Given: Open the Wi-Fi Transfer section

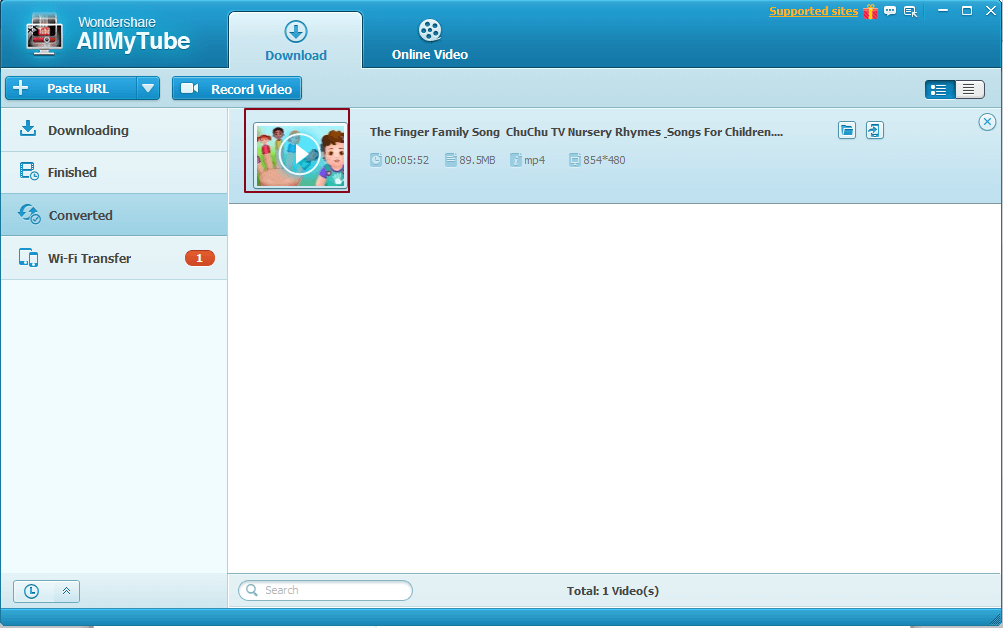Looking at the screenshot, I should coord(114,258).
